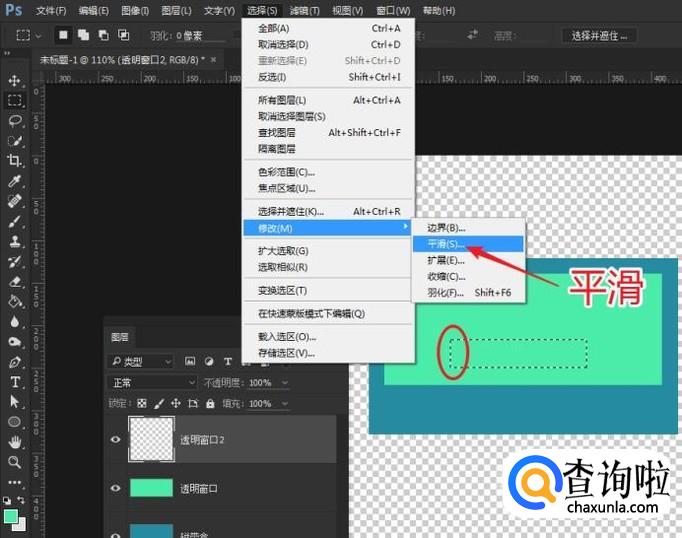Click the 选择并遮住... button
Viewport: 682px width, 538px height.
598,36
